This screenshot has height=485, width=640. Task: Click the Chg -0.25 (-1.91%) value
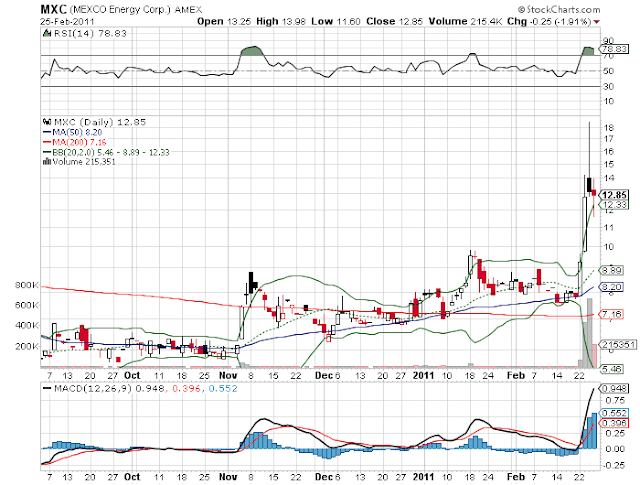click(549, 21)
